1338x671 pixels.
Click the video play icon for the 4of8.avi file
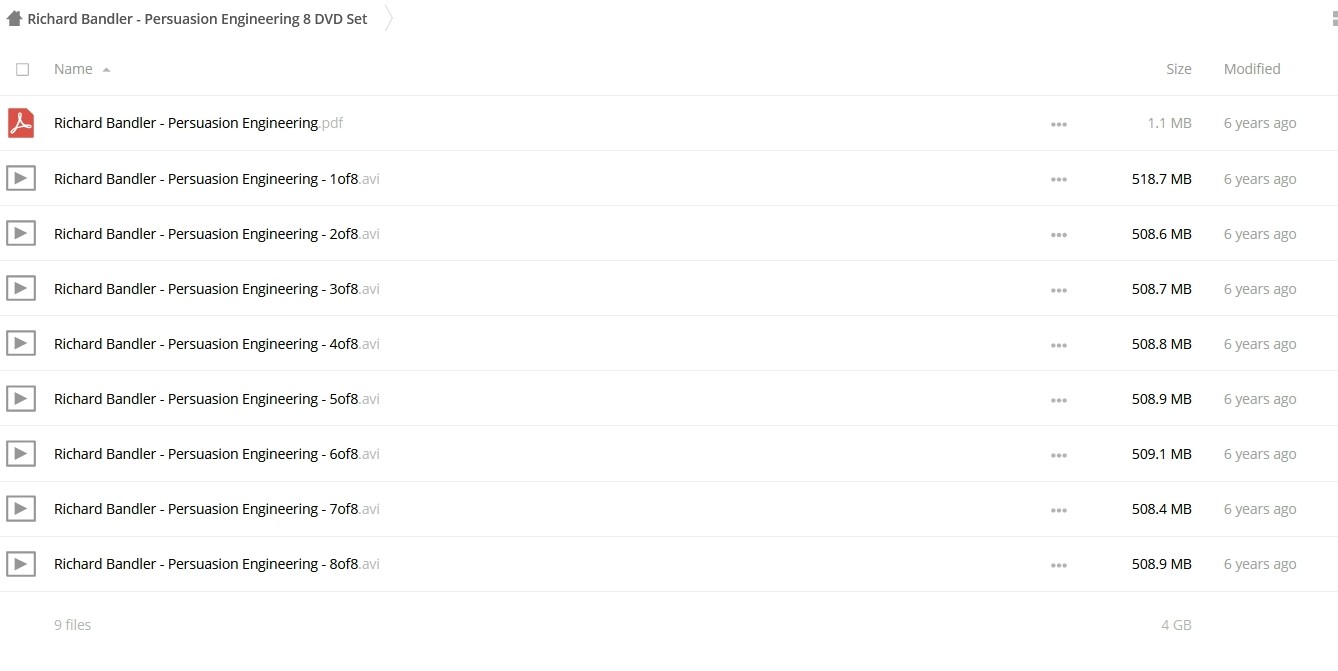(21, 344)
